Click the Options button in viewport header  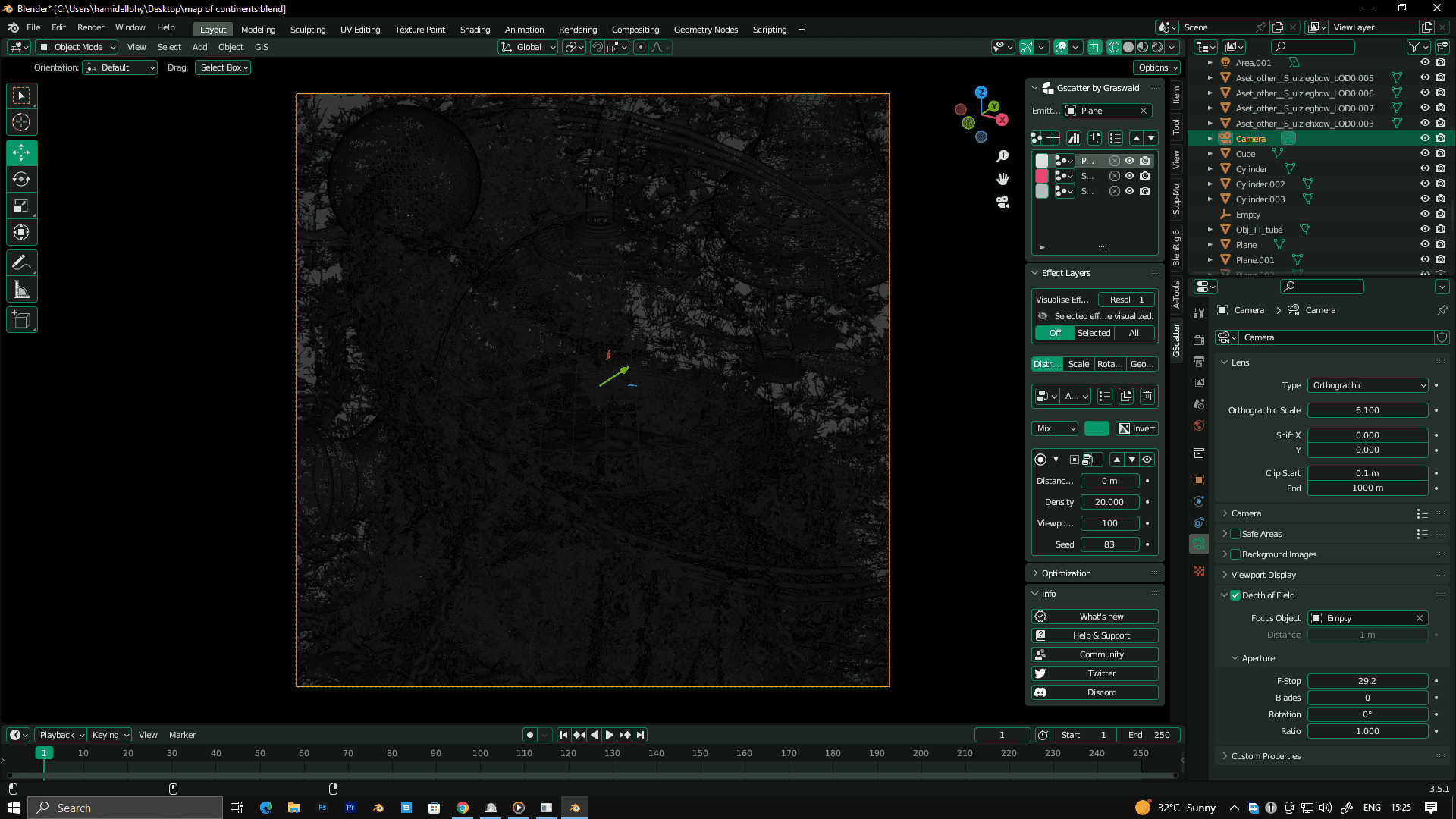(x=1157, y=67)
